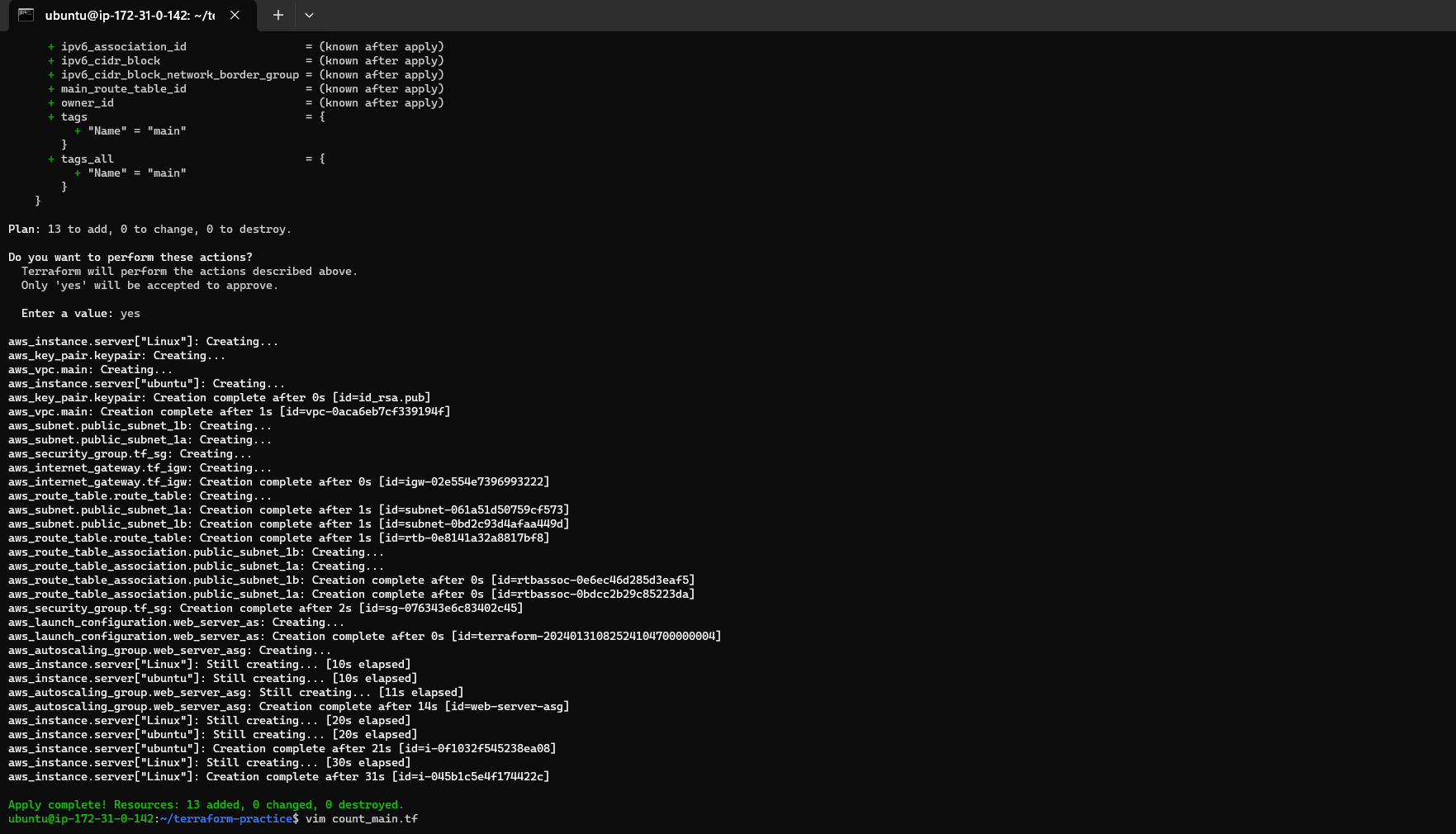1456x834 pixels.
Task: Expand the new tab profiles dropdown chevron
Action: [x=309, y=15]
